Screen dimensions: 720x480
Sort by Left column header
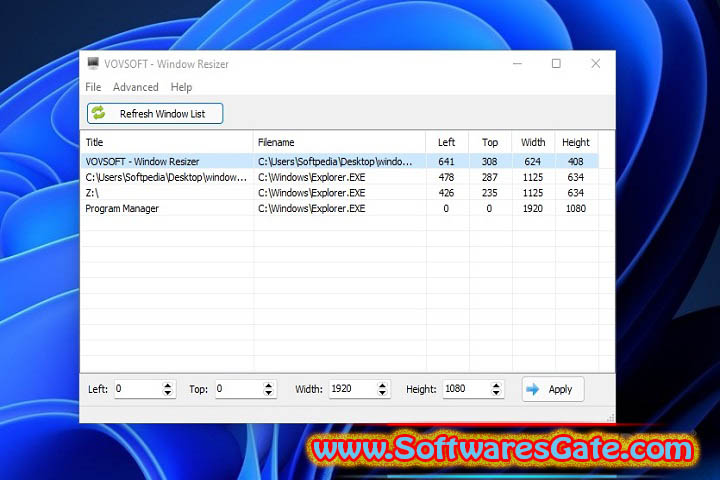[447, 142]
